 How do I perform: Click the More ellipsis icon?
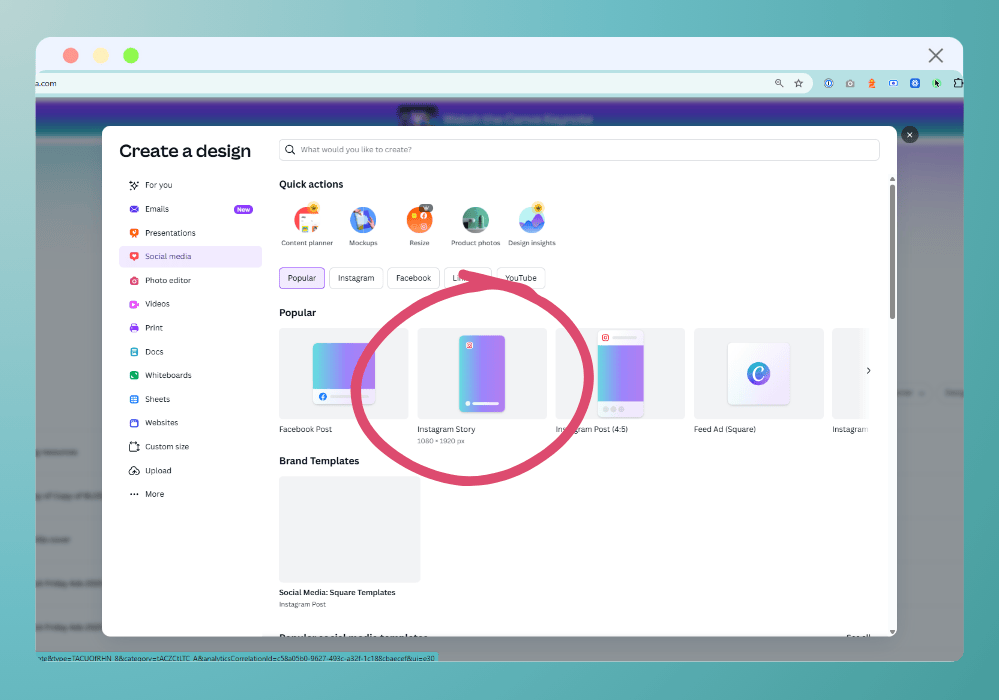point(134,494)
